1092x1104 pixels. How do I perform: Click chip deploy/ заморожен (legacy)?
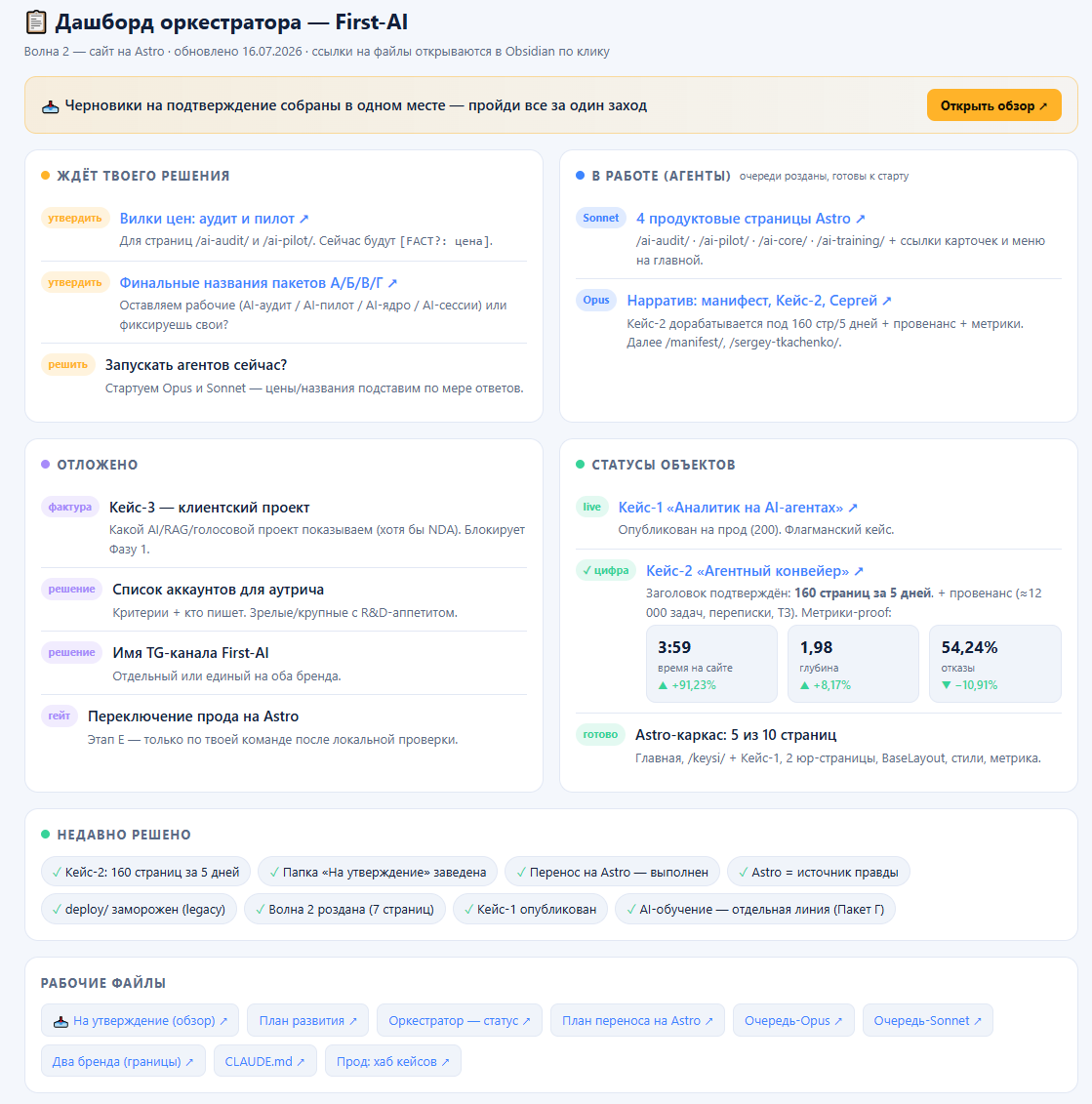point(139,910)
